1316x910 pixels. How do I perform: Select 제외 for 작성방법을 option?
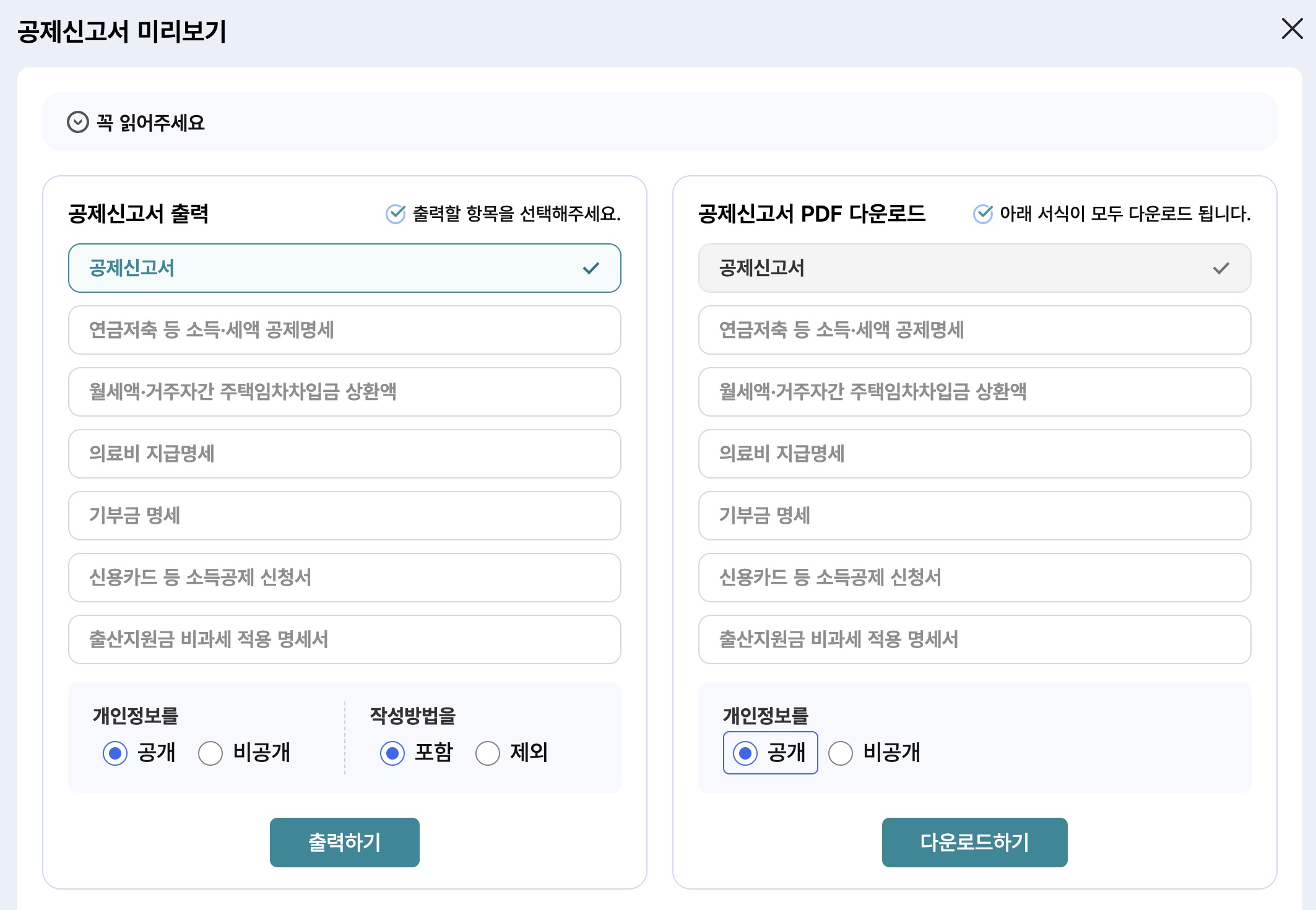point(488,753)
